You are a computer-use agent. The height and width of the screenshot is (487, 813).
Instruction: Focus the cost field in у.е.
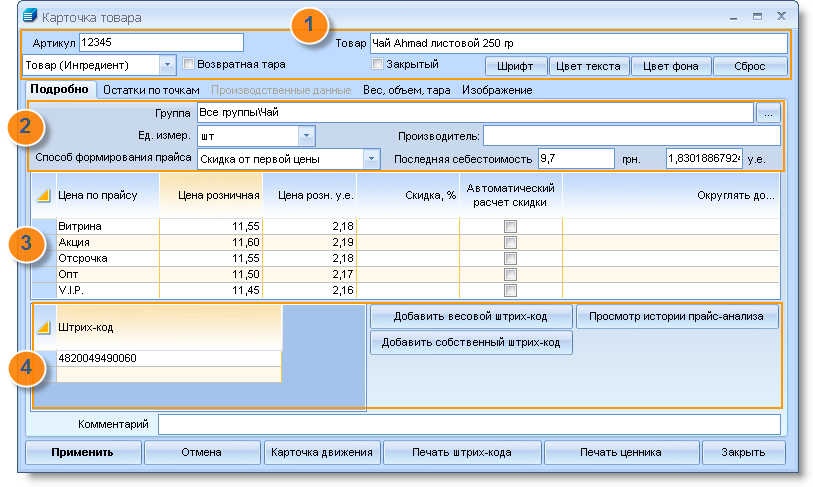704,158
